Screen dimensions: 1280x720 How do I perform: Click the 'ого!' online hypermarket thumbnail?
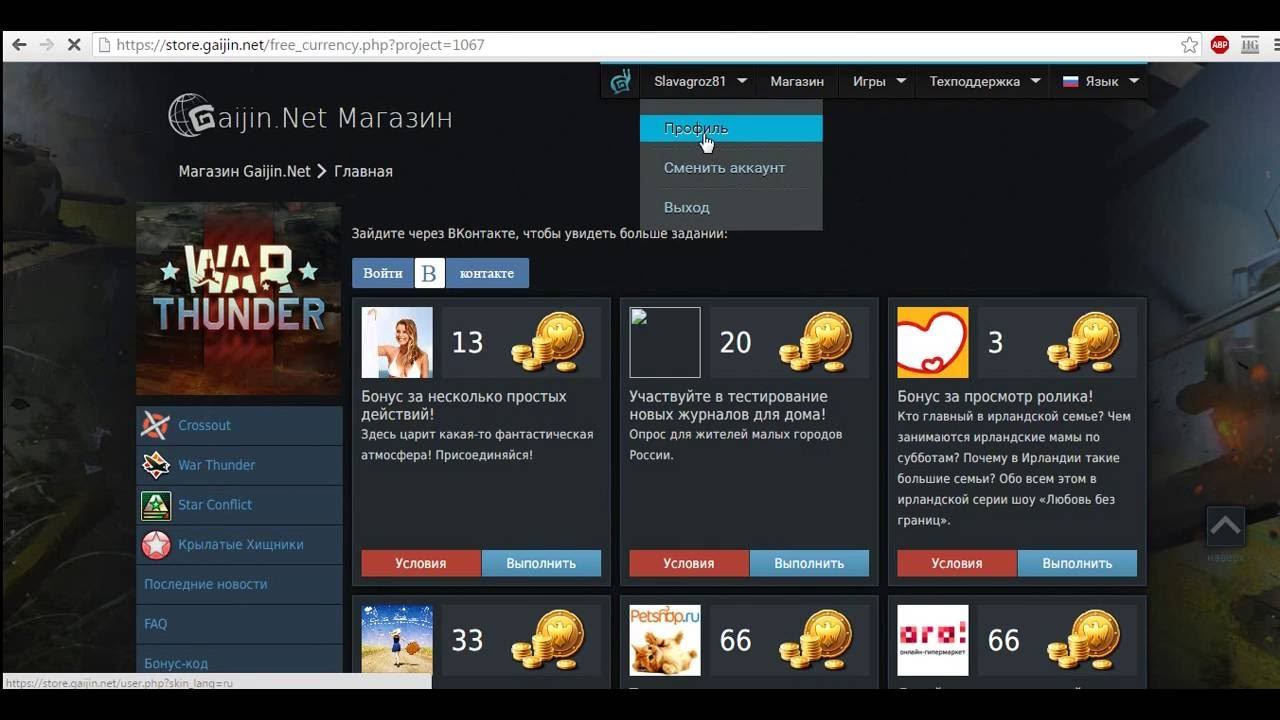coord(933,640)
